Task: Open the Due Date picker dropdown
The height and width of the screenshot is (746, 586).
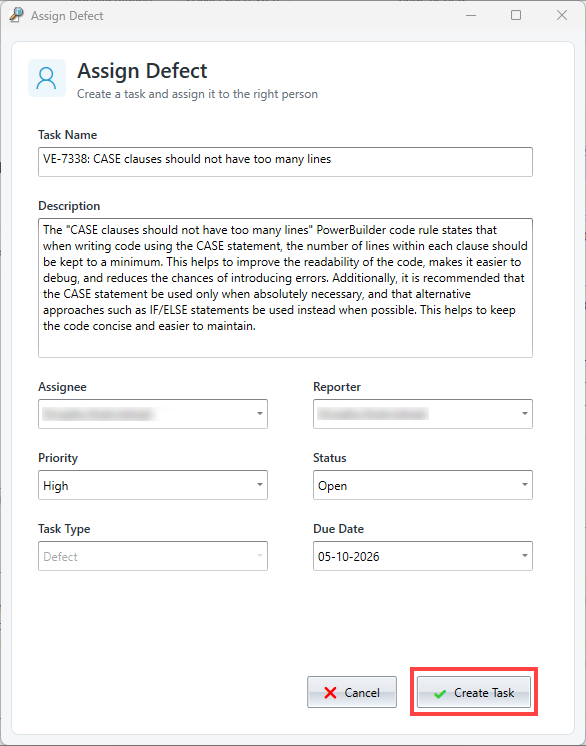Action: [x=422, y=556]
